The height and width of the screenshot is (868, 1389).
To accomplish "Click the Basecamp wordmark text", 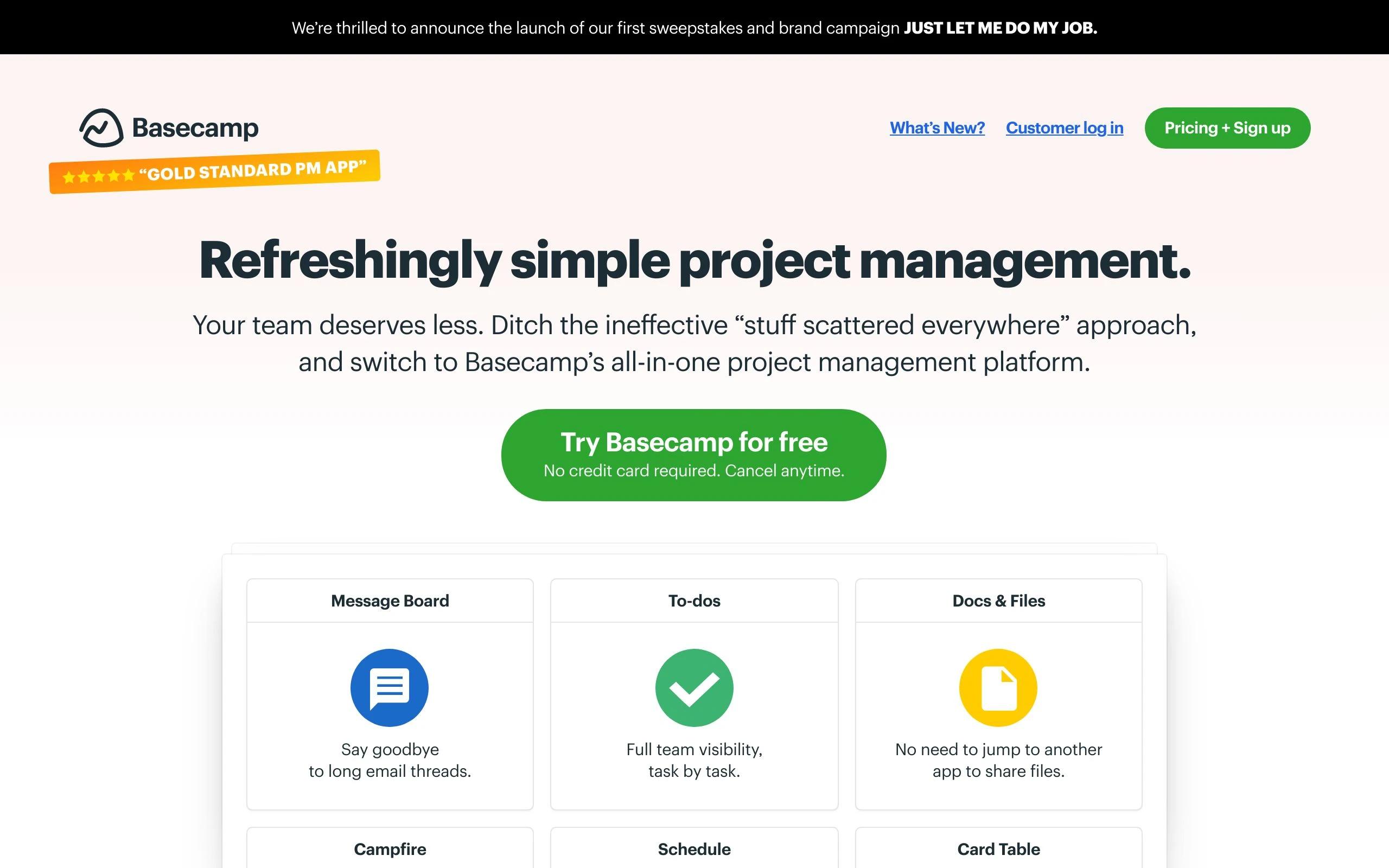I will [195, 128].
